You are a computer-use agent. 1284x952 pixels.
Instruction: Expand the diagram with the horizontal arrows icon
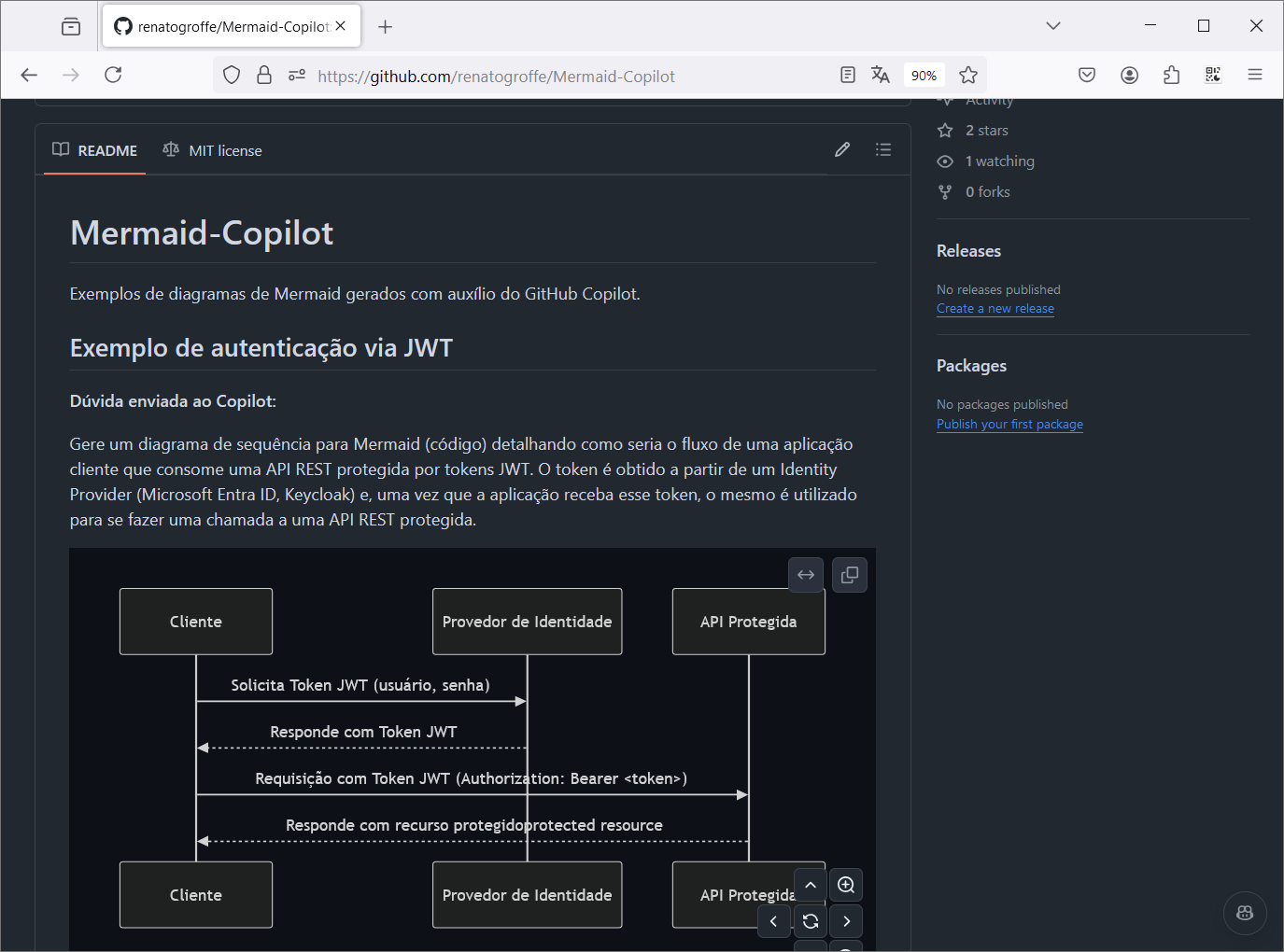click(x=805, y=574)
